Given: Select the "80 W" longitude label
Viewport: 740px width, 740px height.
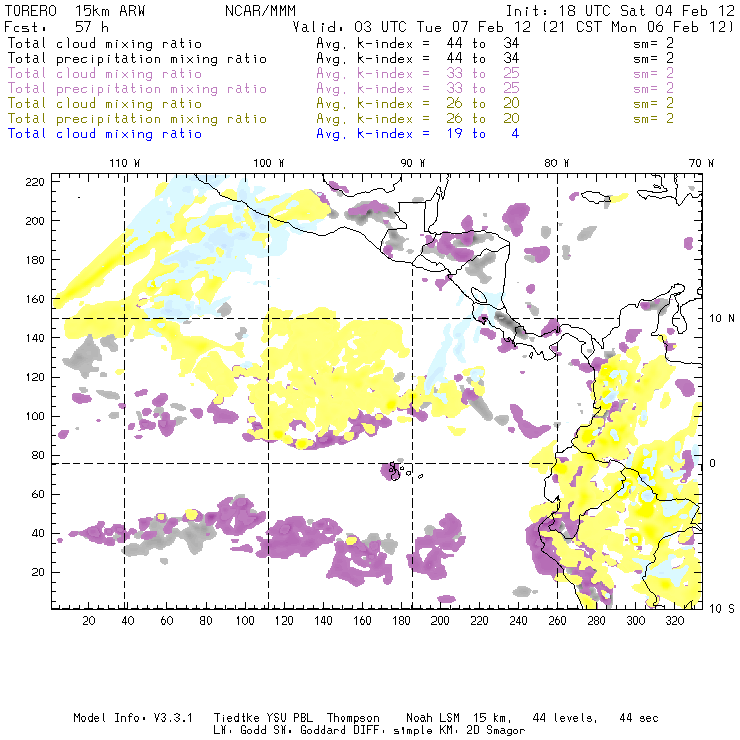Looking at the screenshot, I should pyautogui.click(x=556, y=163).
